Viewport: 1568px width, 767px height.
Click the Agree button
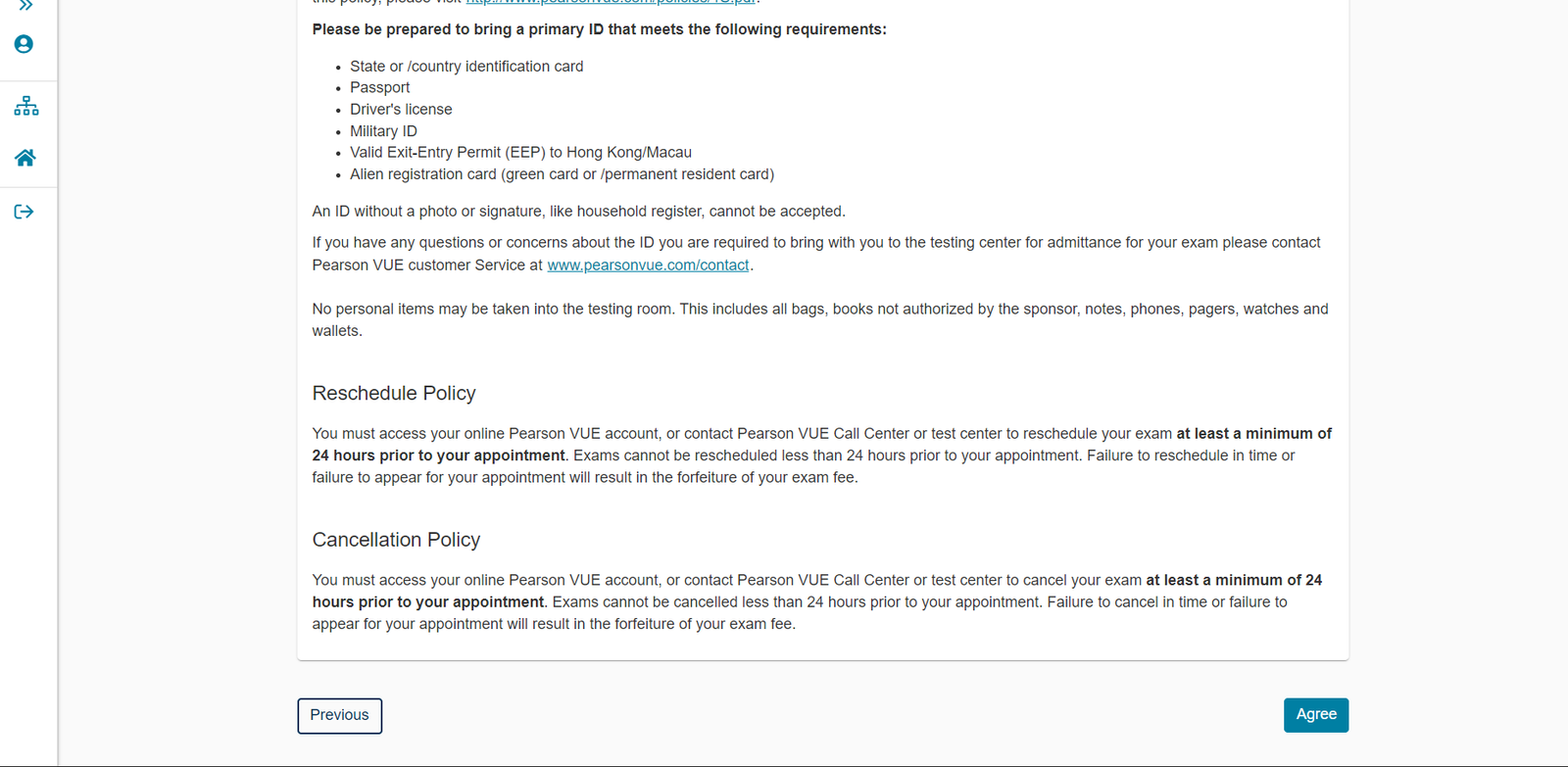point(1316,715)
